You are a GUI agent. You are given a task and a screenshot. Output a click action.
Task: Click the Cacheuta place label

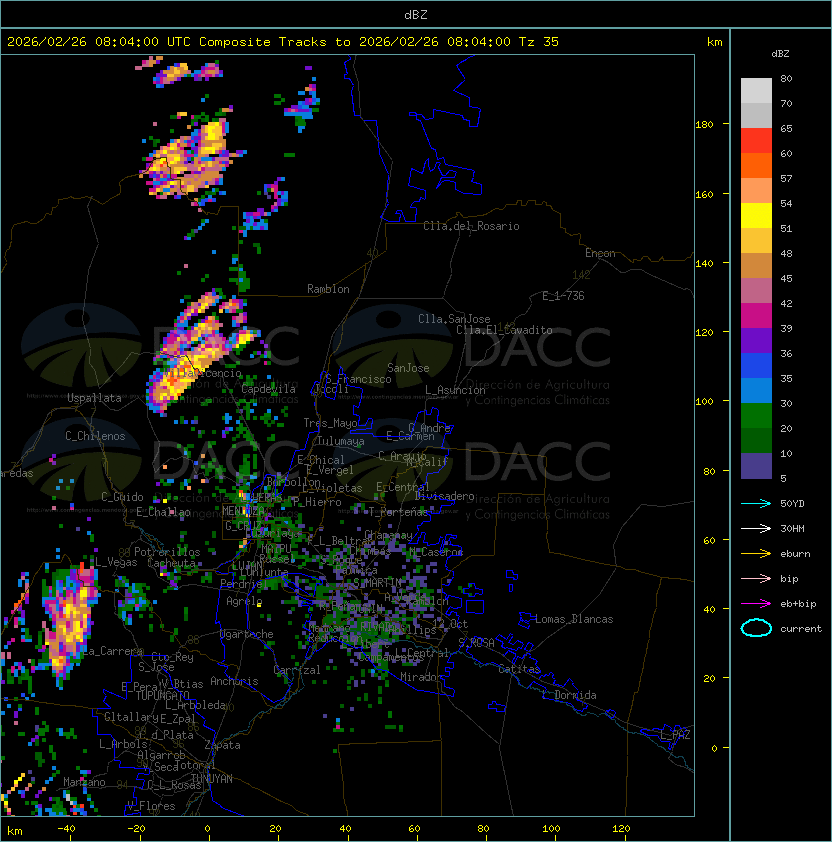point(171,563)
